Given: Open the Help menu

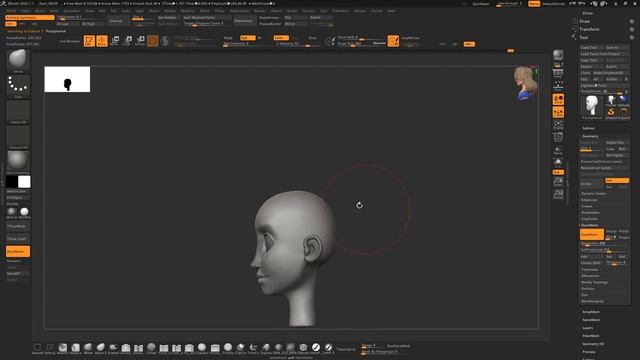Looking at the screenshot, I should pos(391,11).
